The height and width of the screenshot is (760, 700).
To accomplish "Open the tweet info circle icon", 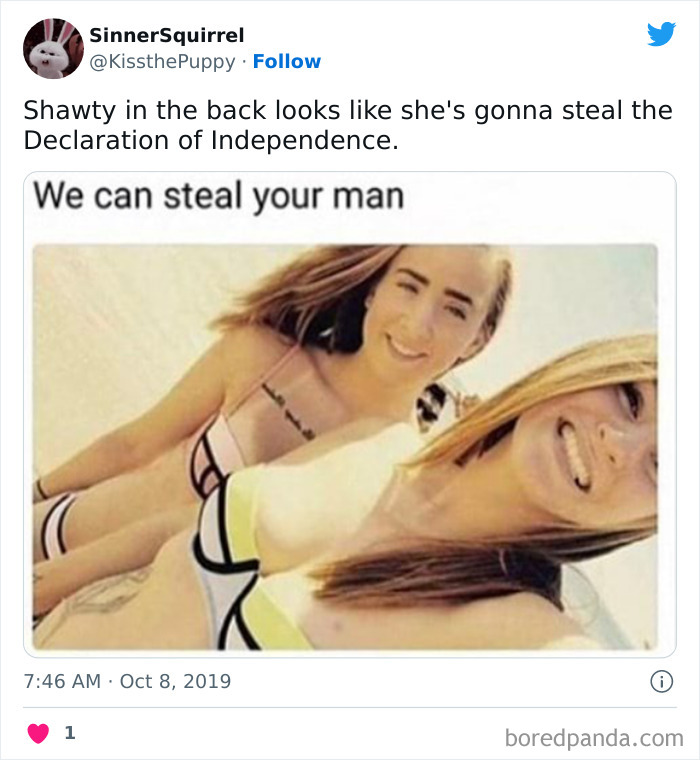I will pyautogui.click(x=661, y=681).
